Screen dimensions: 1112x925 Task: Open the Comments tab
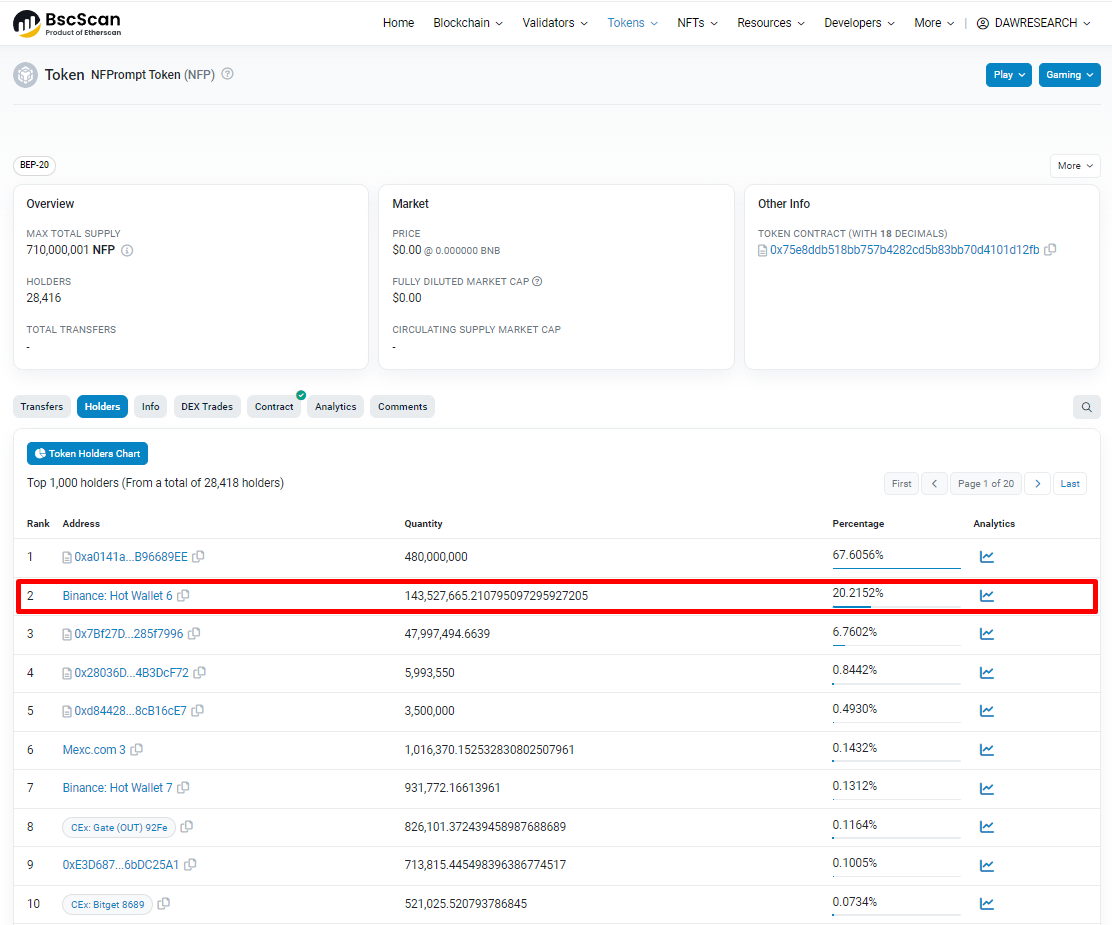click(402, 406)
